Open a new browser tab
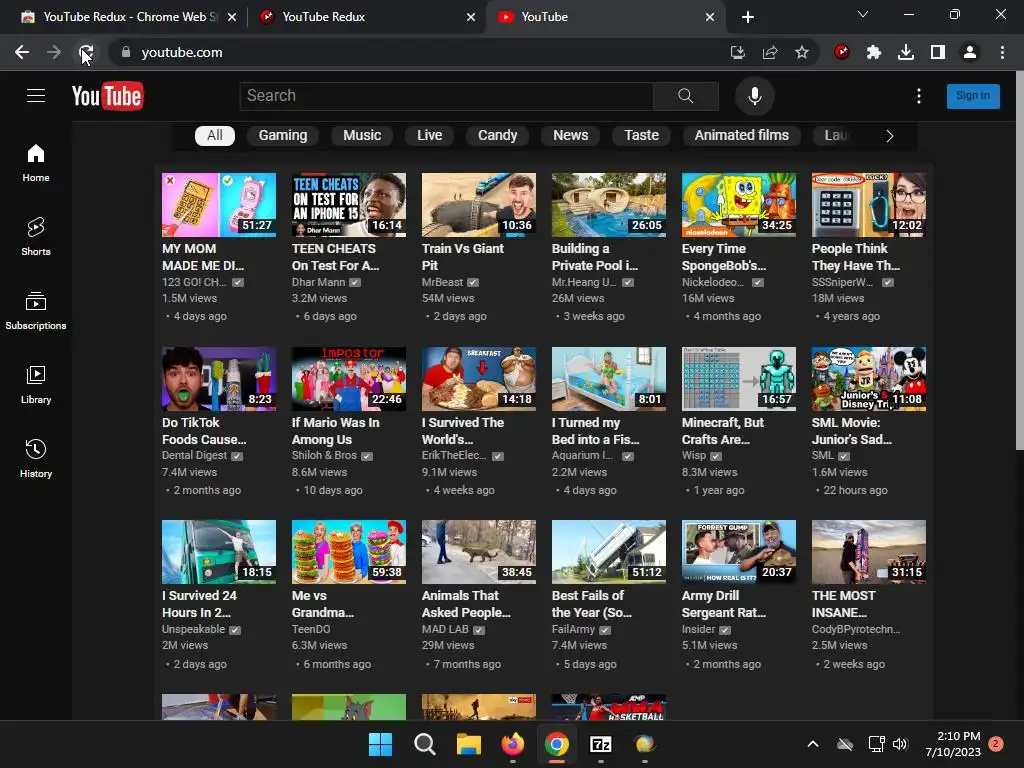Screen dimensions: 1024x768 (x=748, y=17)
